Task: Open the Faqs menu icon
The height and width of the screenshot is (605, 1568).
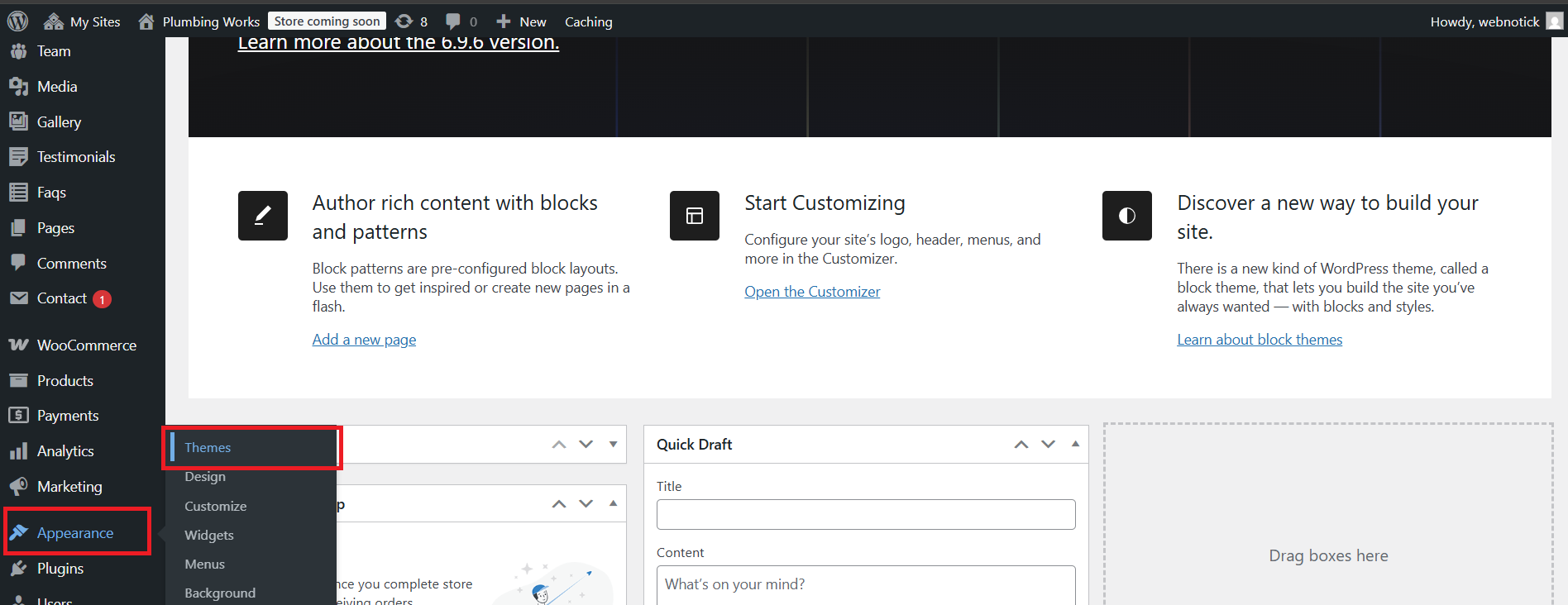Action: (18, 193)
